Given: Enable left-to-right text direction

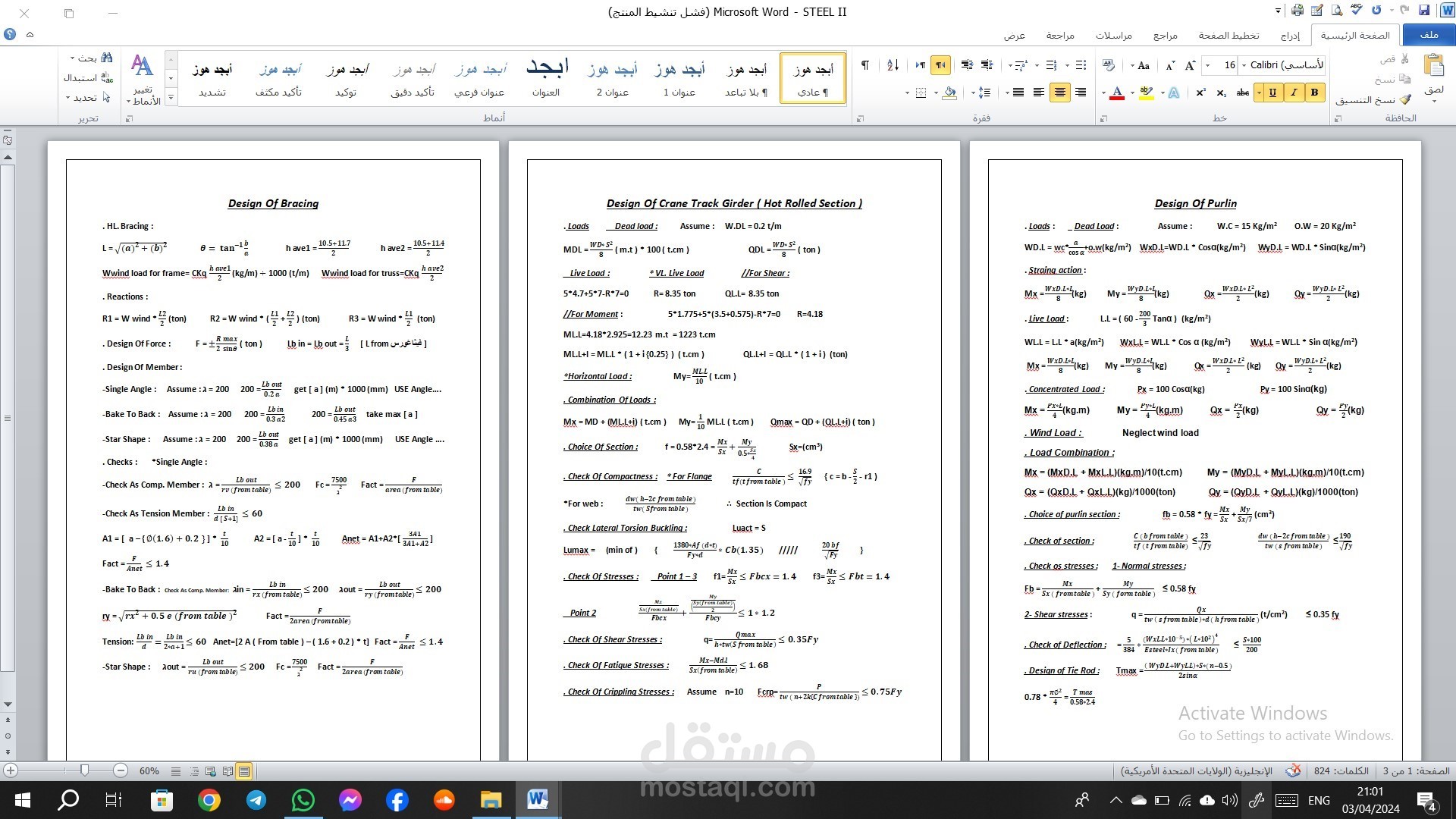Looking at the screenshot, I should [x=920, y=65].
